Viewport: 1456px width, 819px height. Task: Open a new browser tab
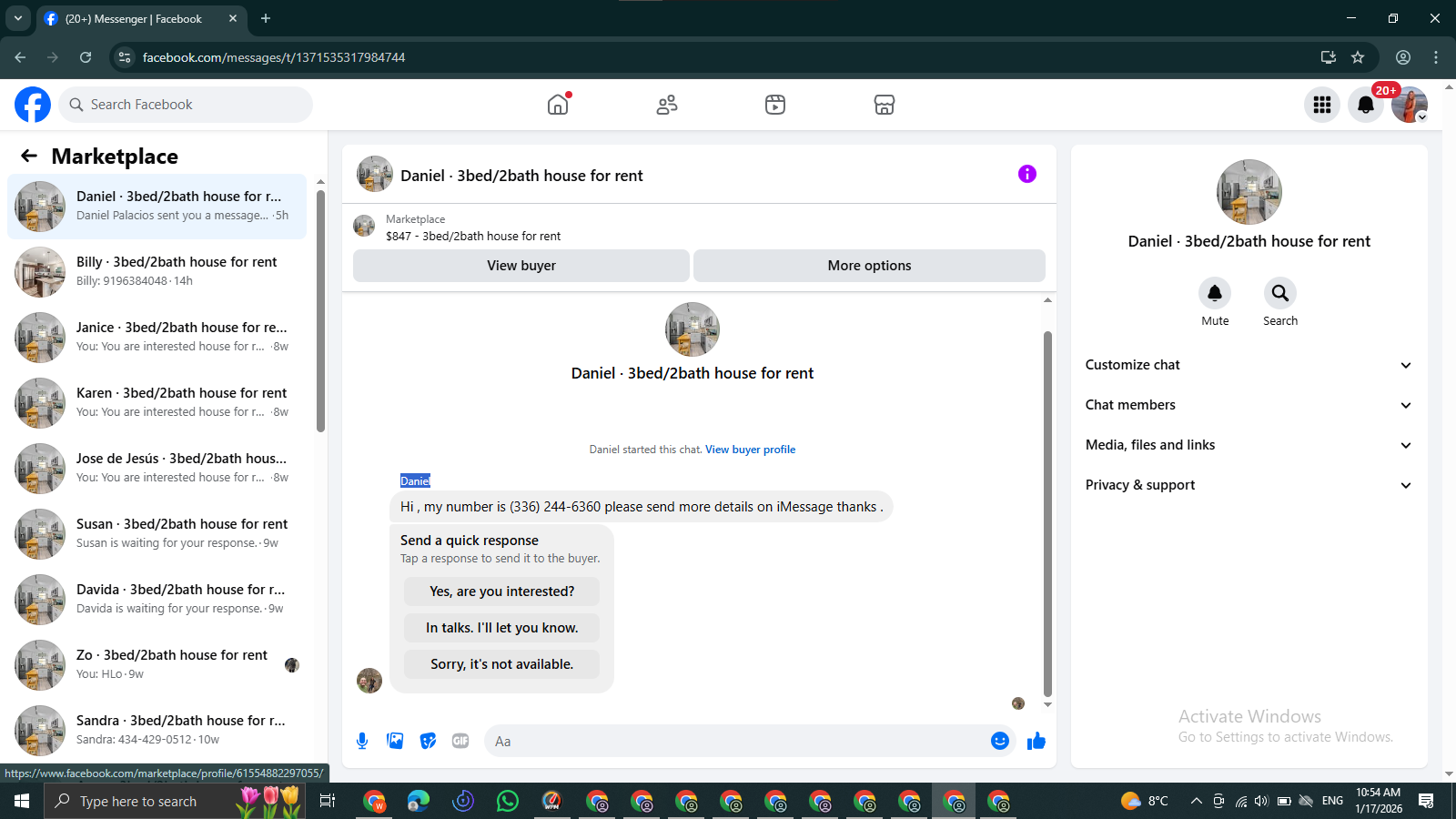coord(266,18)
